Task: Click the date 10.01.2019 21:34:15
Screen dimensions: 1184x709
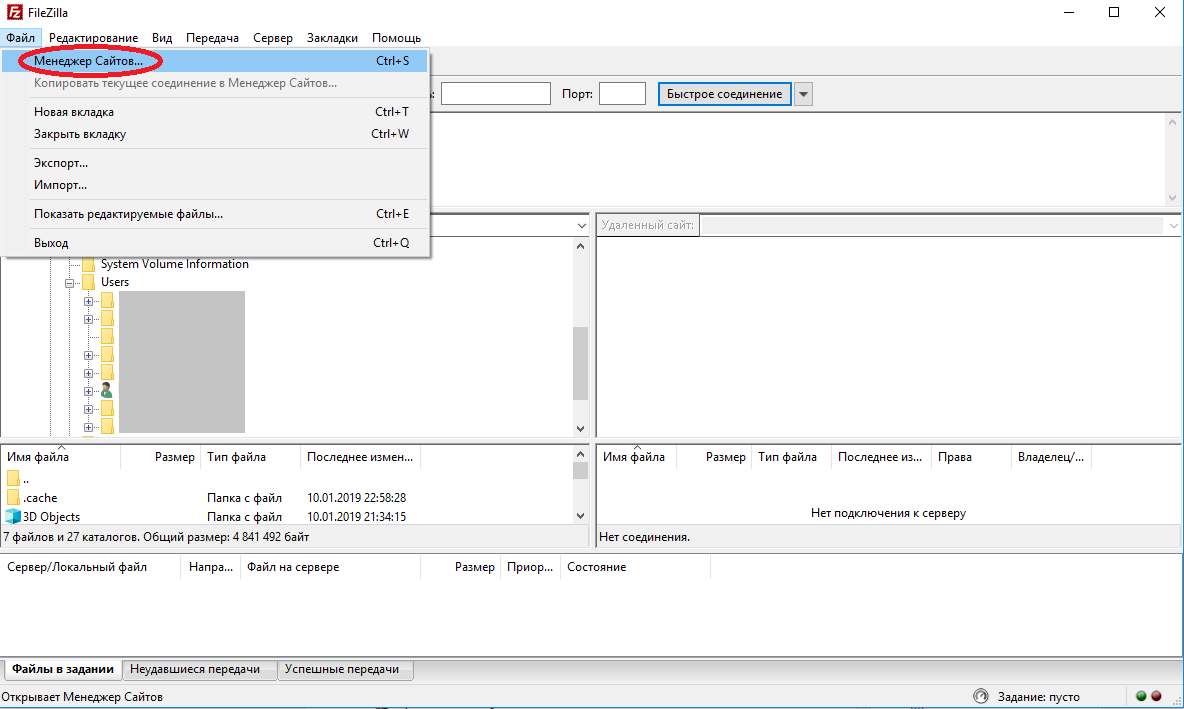Action: (x=356, y=516)
